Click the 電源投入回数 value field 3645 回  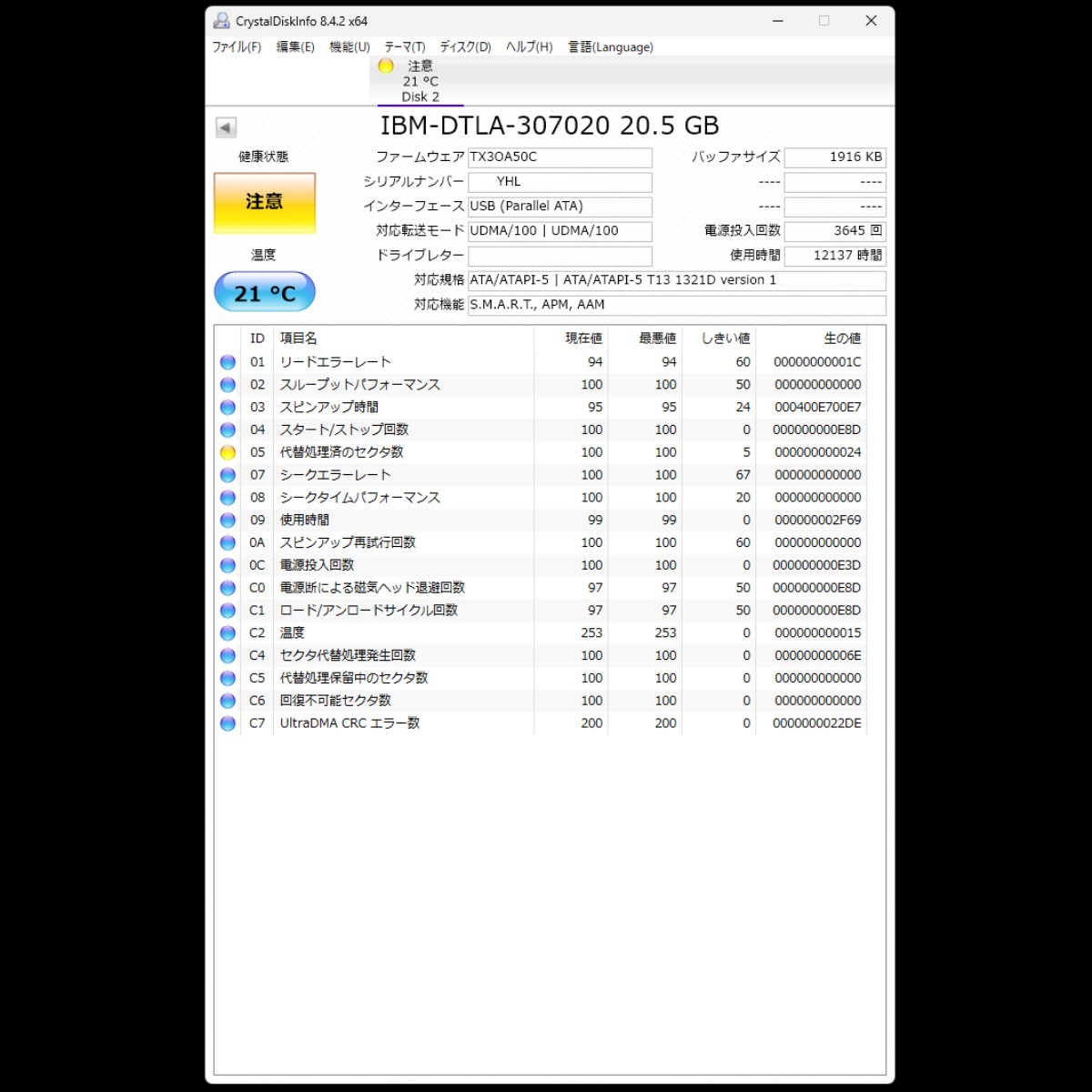point(834,231)
